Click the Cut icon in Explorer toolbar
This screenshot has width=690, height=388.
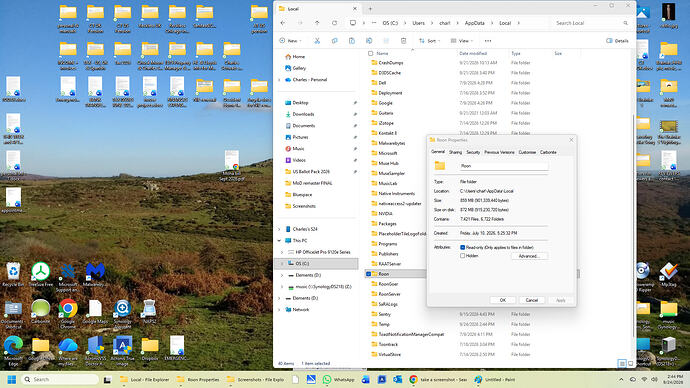point(317,41)
